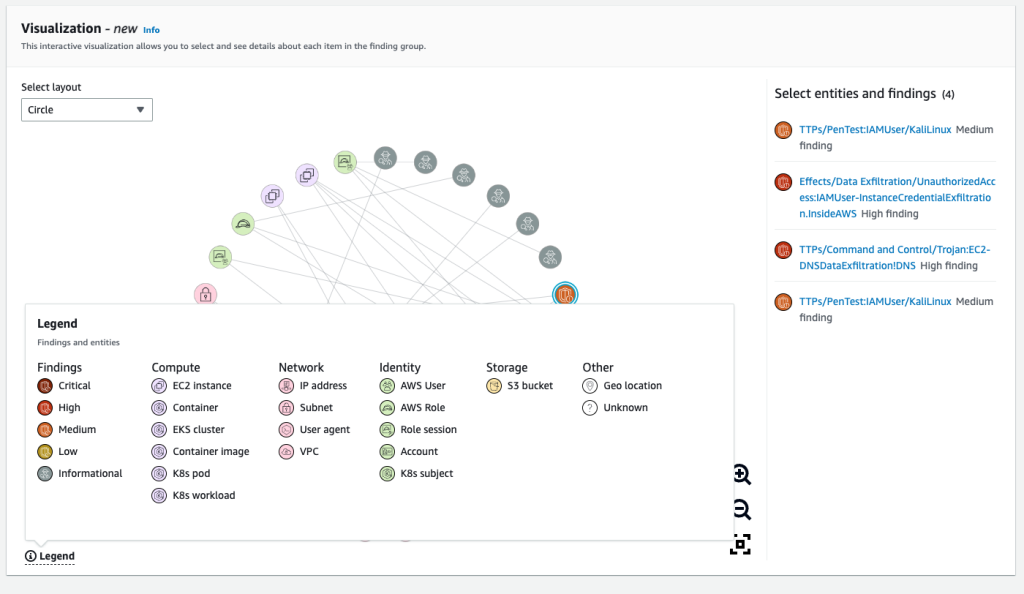Toggle the Legend panel at bottom left
The image size is (1024, 594).
click(x=49, y=556)
